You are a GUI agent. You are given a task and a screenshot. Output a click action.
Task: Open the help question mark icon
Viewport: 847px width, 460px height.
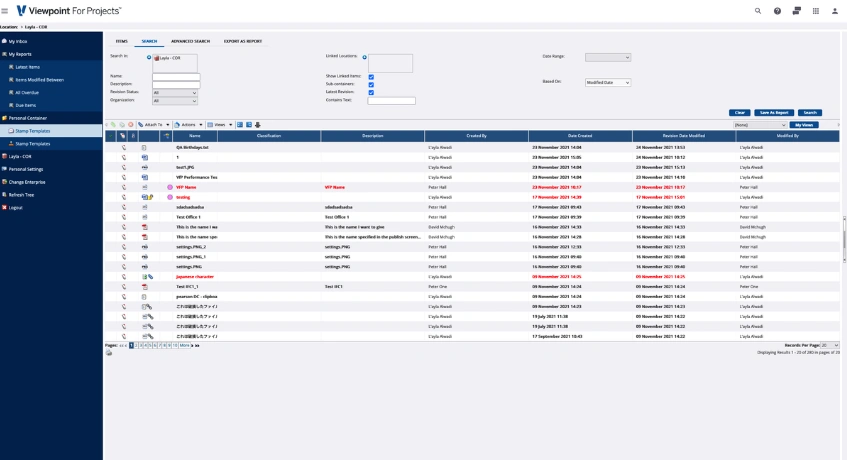777,10
